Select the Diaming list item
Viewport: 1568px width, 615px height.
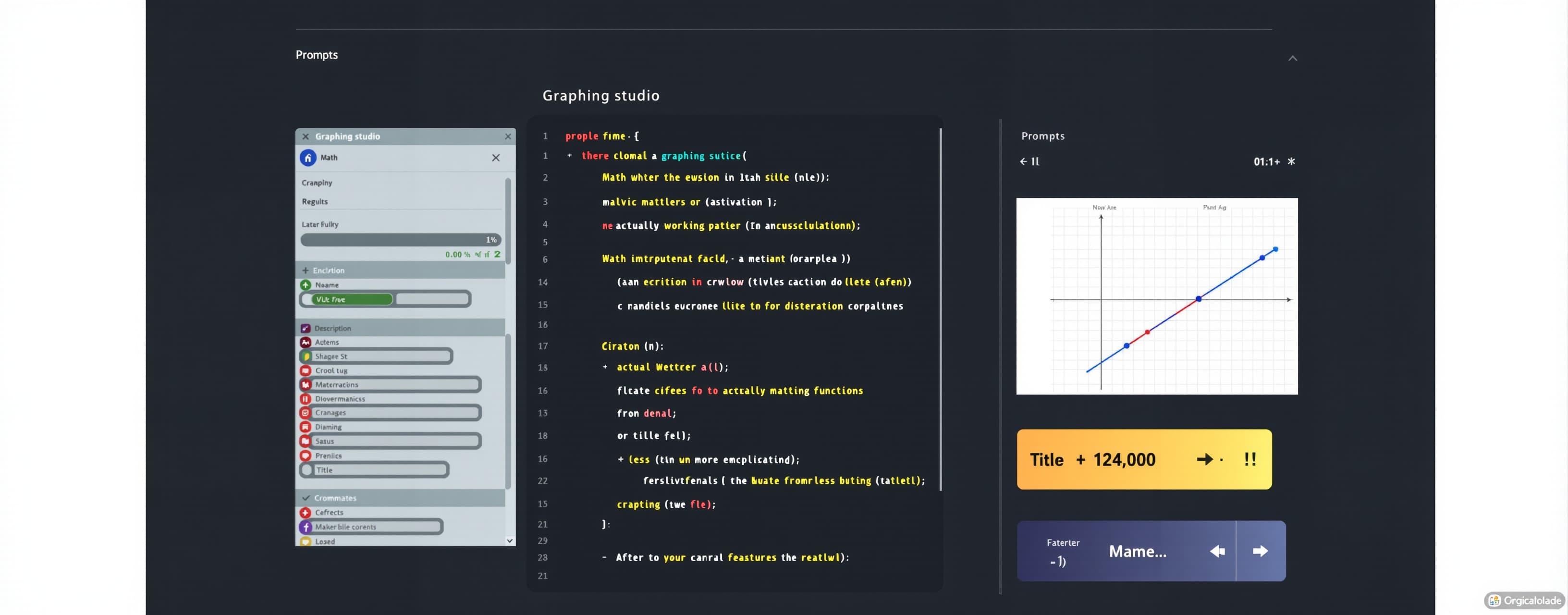(329, 427)
